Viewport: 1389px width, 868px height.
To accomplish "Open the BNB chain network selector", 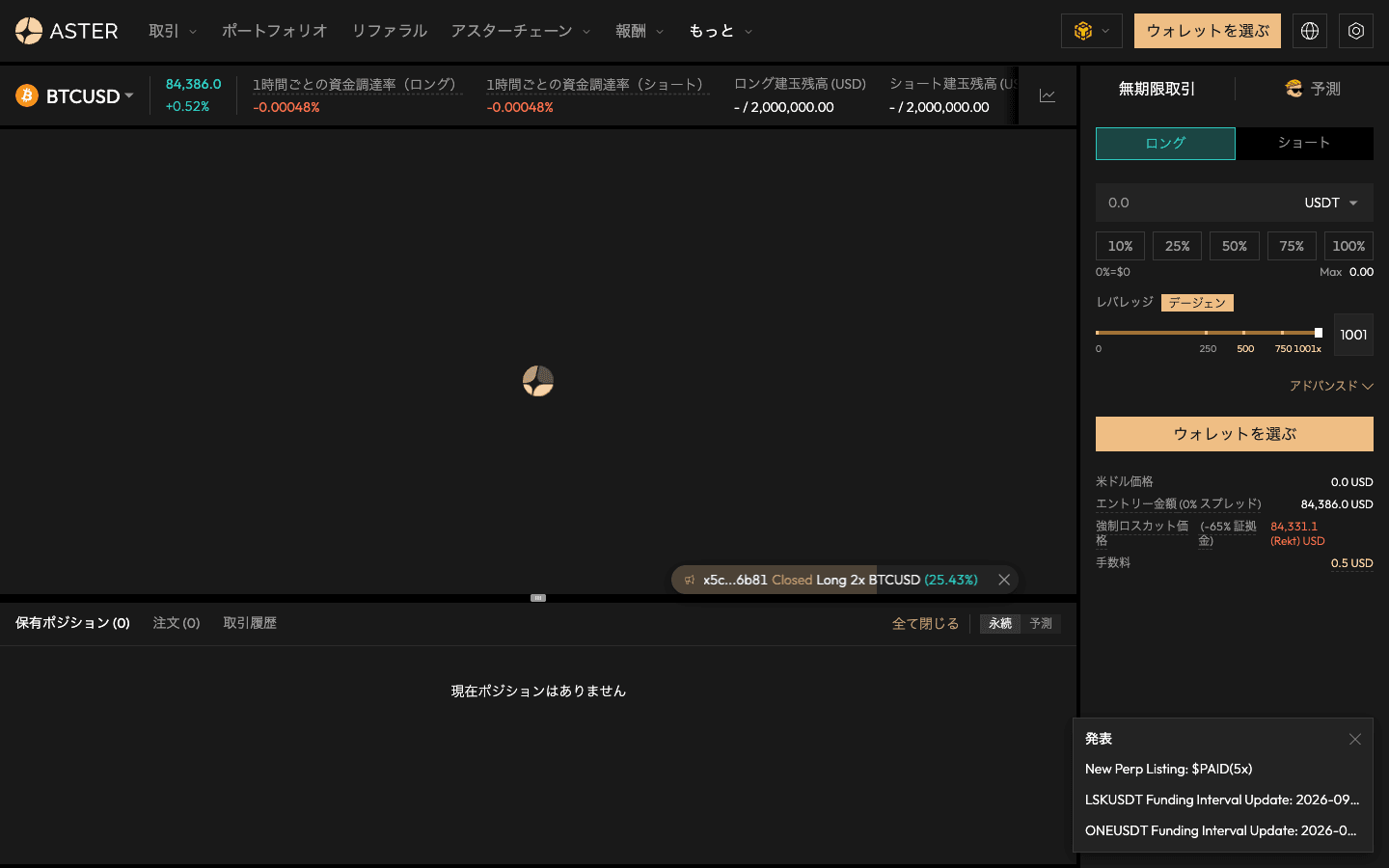I will pos(1092,31).
